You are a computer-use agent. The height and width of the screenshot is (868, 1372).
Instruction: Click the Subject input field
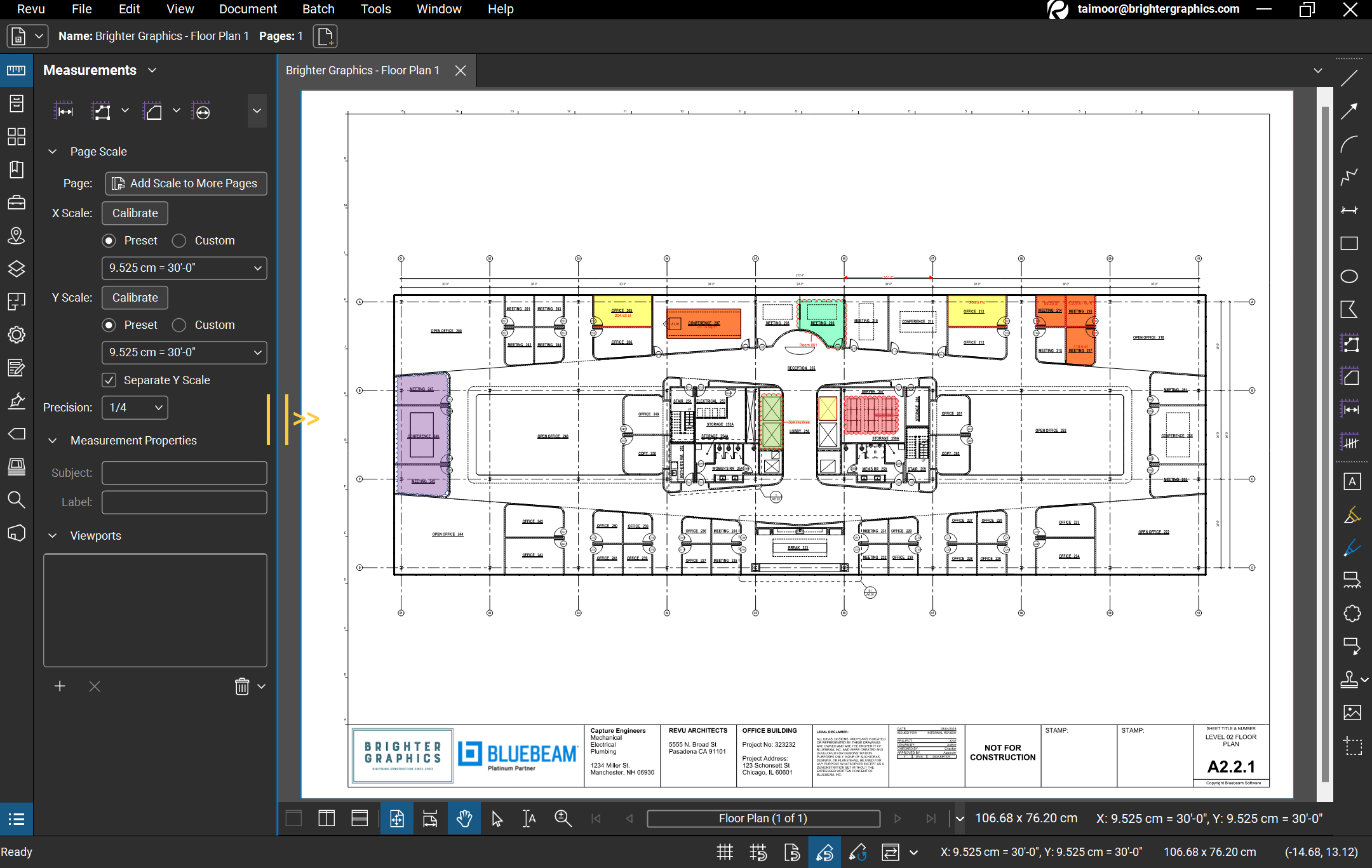pos(184,473)
